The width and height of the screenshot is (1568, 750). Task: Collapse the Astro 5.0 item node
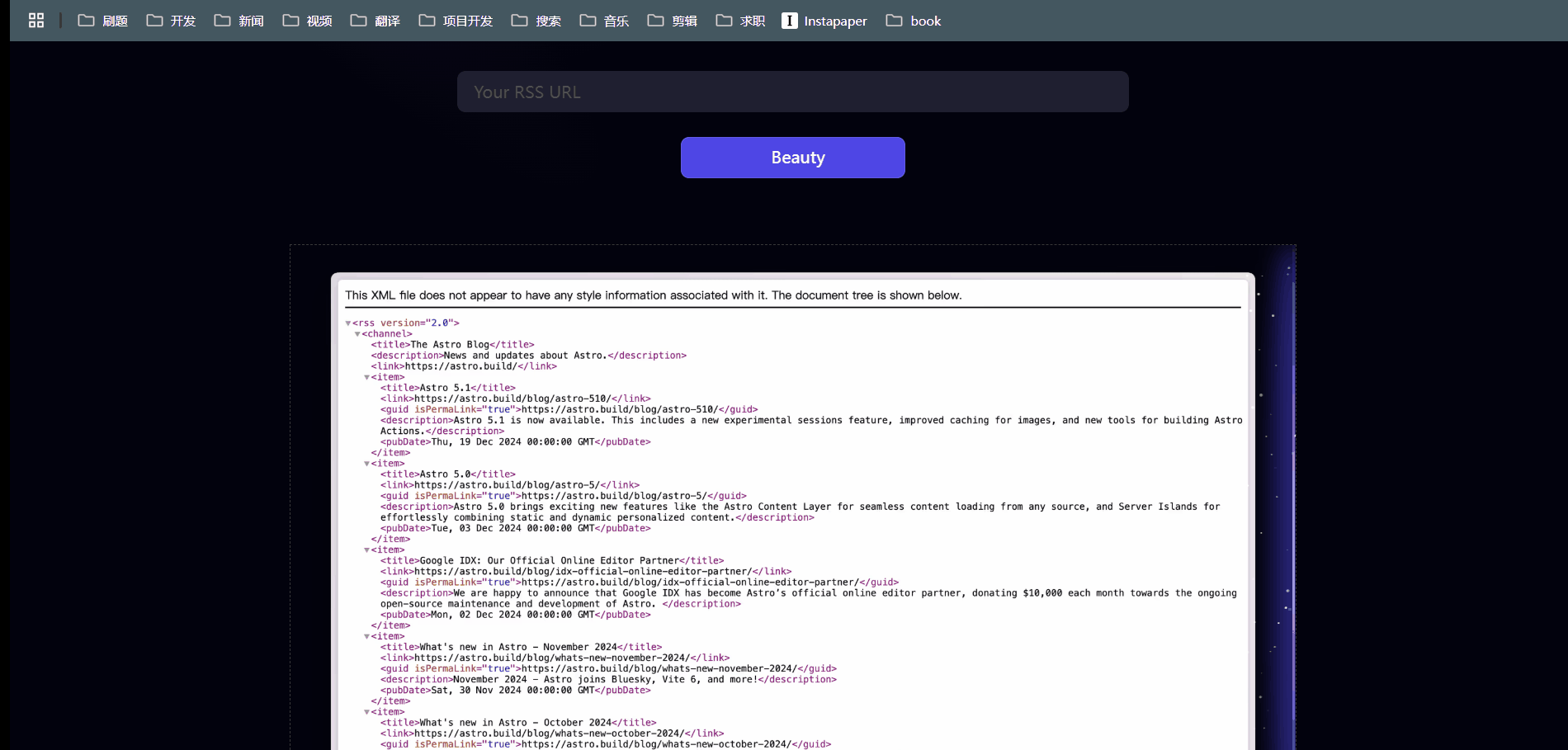[367, 464]
